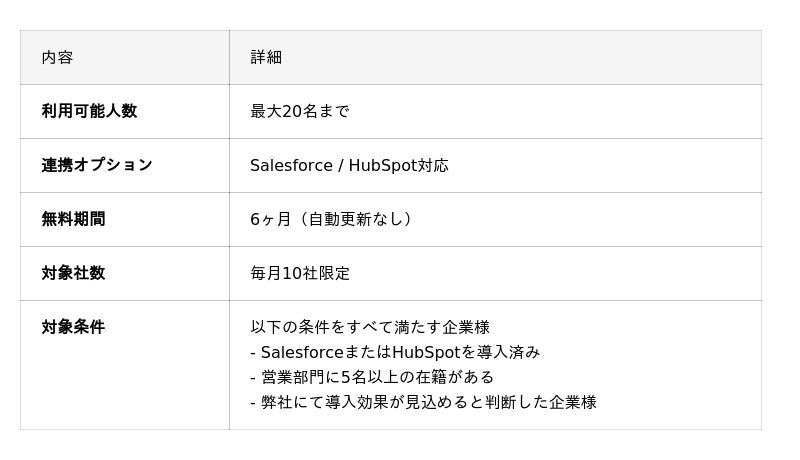The width and height of the screenshot is (800, 460).
Task: Select the 対象社数 row label
Action: [x=73, y=273]
